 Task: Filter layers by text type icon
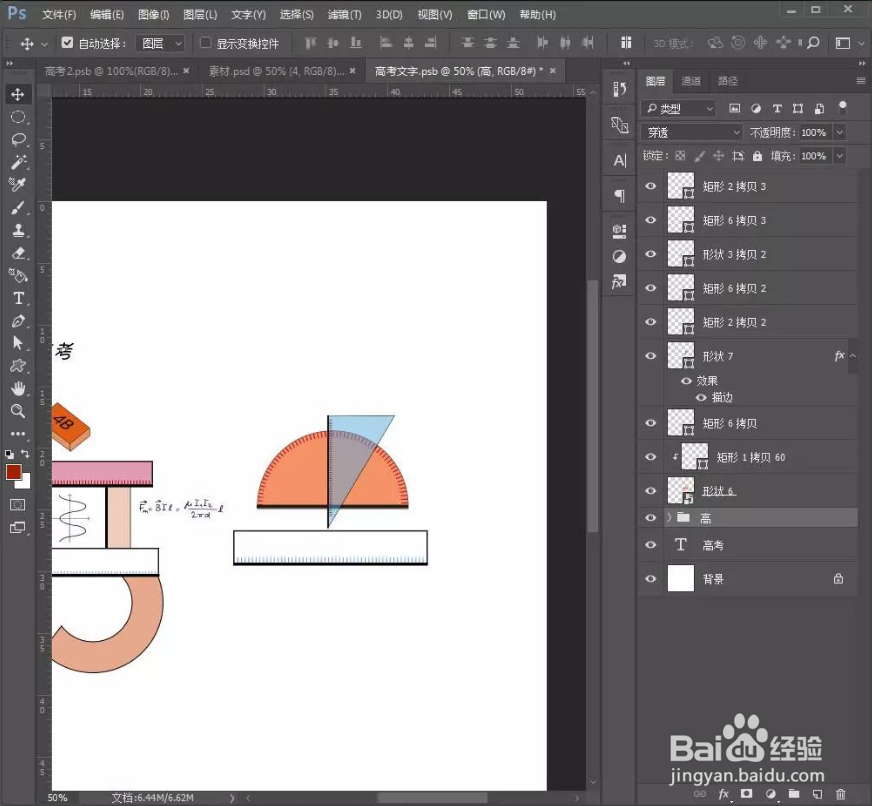777,108
